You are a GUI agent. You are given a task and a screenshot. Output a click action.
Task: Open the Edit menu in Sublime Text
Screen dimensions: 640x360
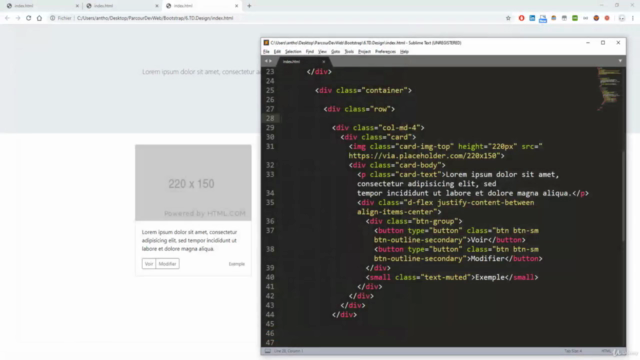pyautogui.click(x=277, y=52)
